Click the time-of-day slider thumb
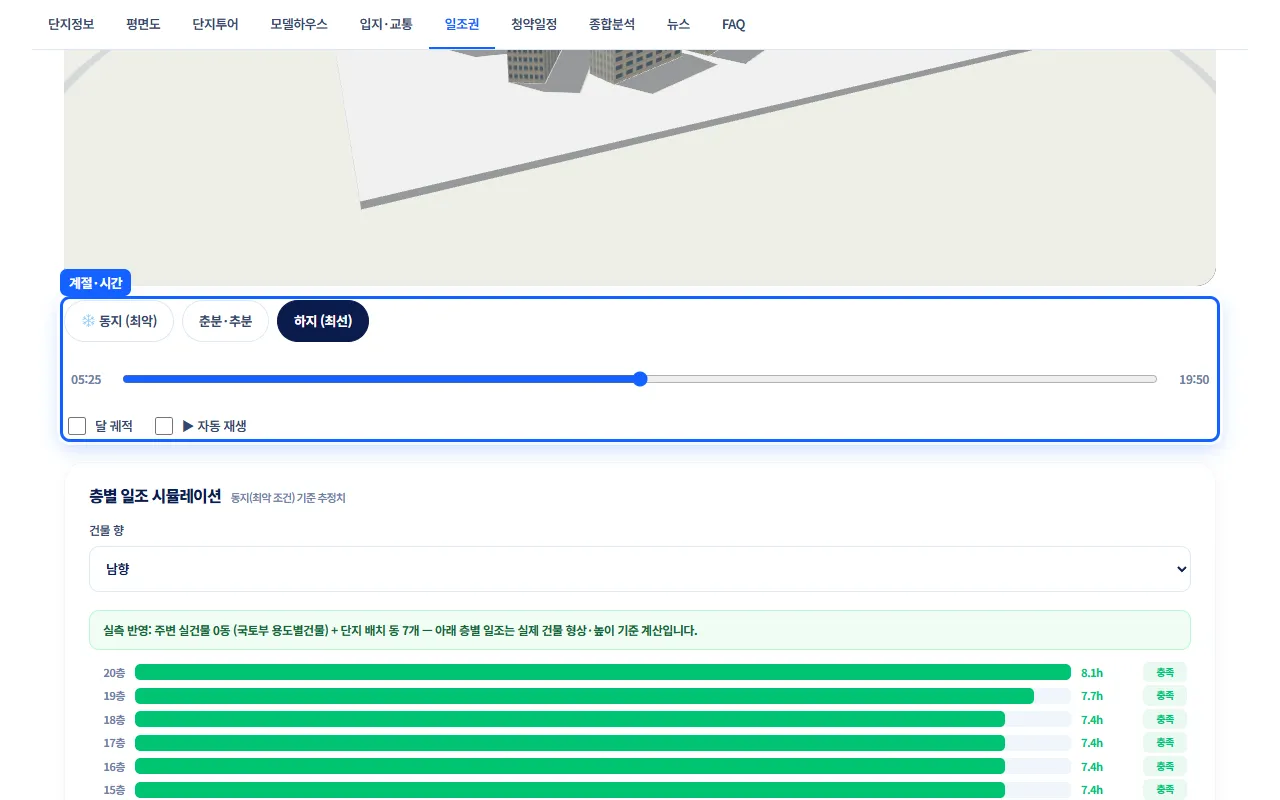 pos(640,379)
